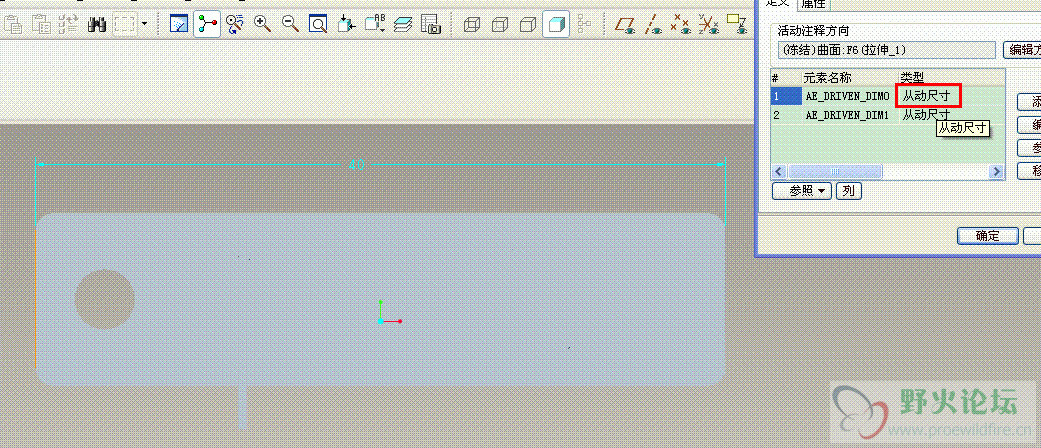The width and height of the screenshot is (1041, 448).
Task: Click the 编辑方向 button beside the field
Action: point(1021,50)
